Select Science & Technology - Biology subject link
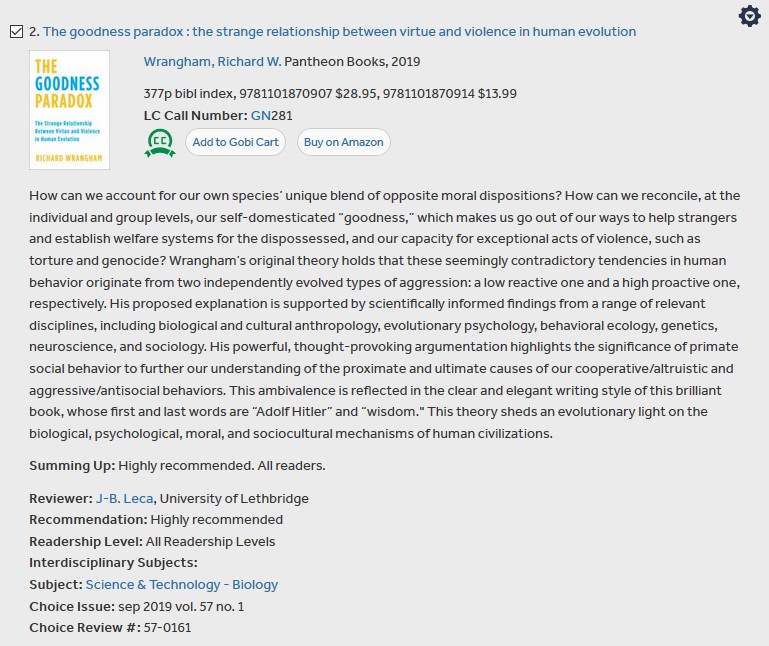The image size is (769, 646). (182, 584)
